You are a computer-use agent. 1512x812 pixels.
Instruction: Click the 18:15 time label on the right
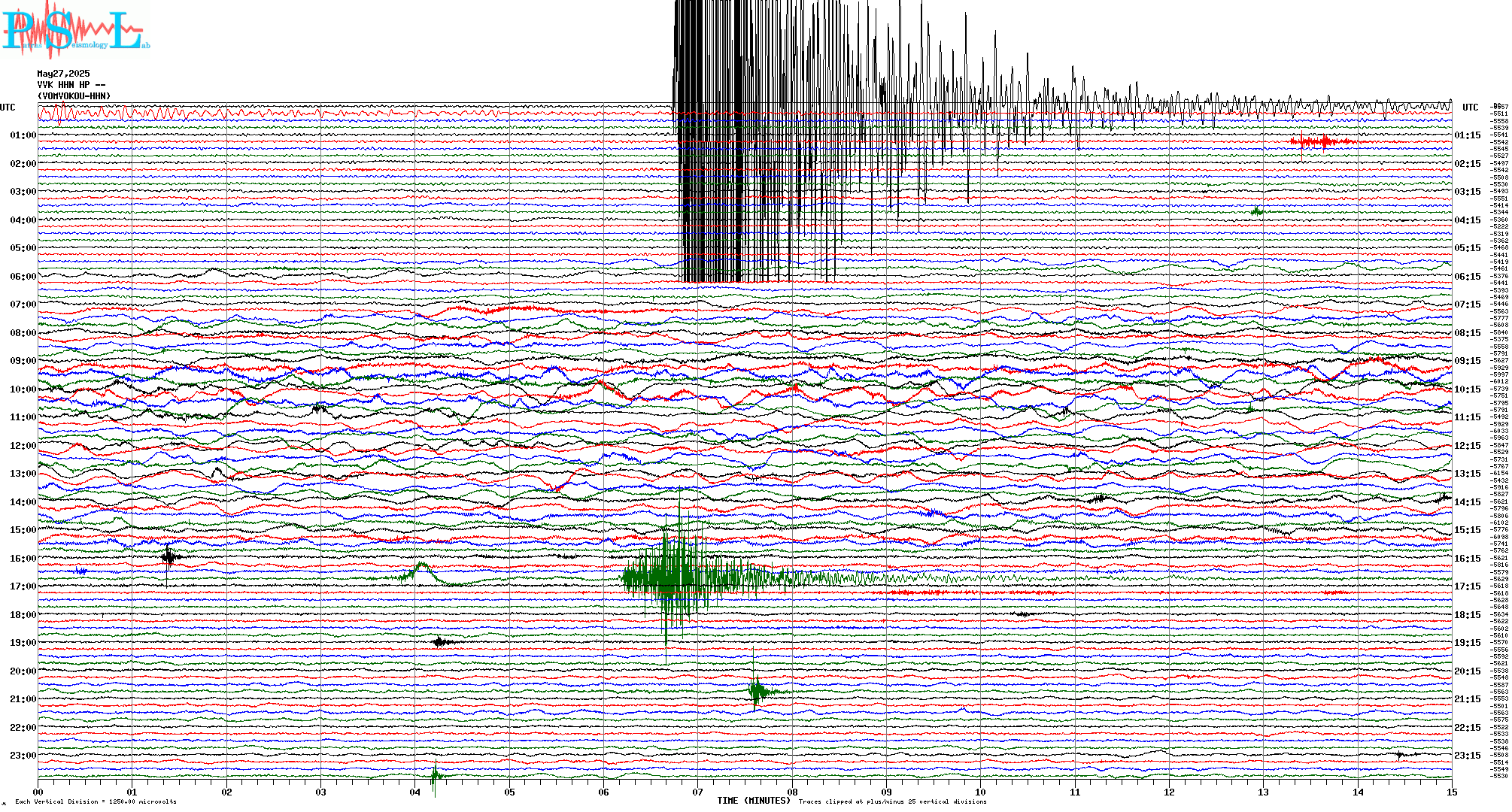(x=1468, y=615)
